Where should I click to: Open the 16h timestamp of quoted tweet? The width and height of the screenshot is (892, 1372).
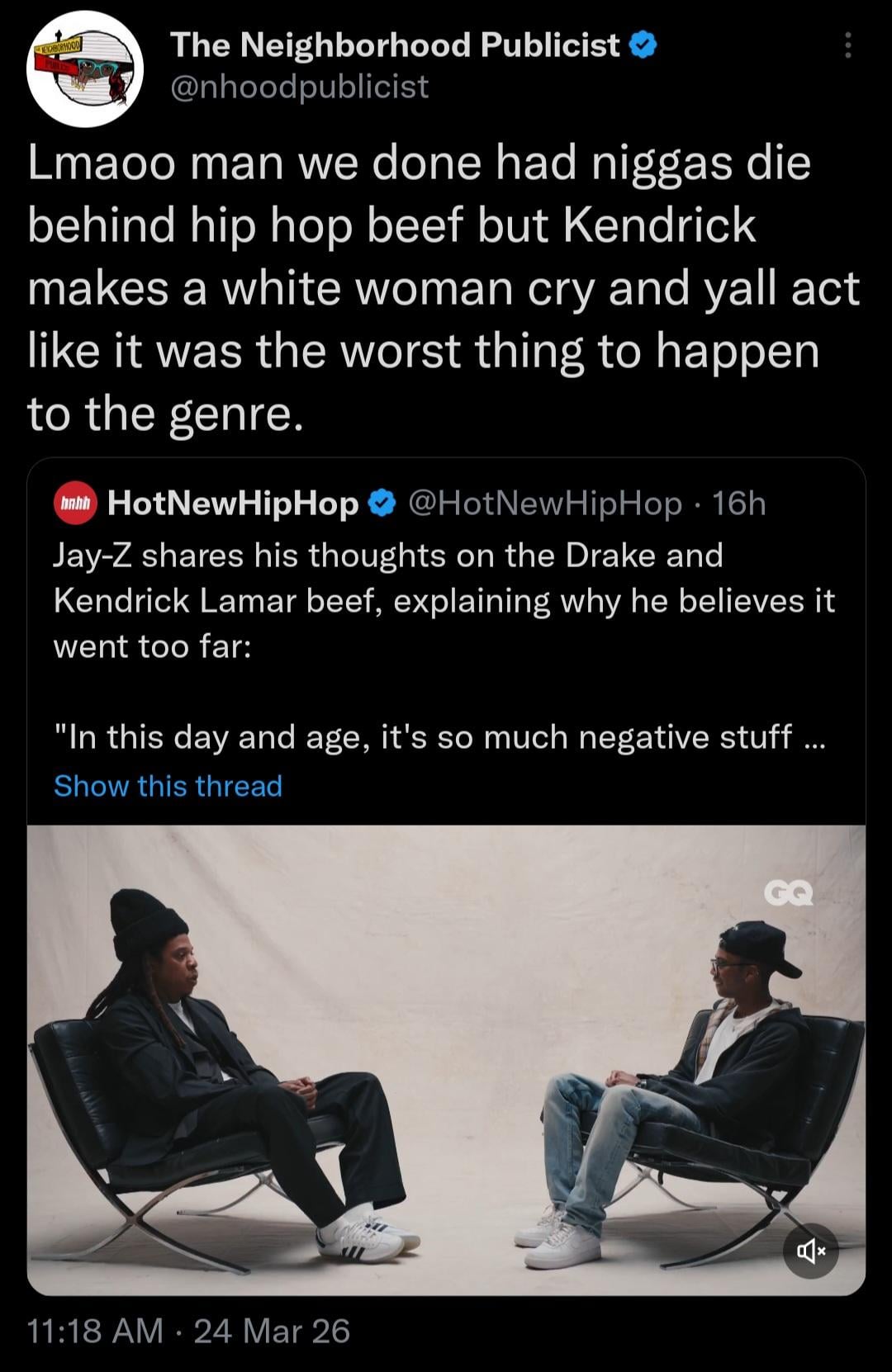(739, 503)
